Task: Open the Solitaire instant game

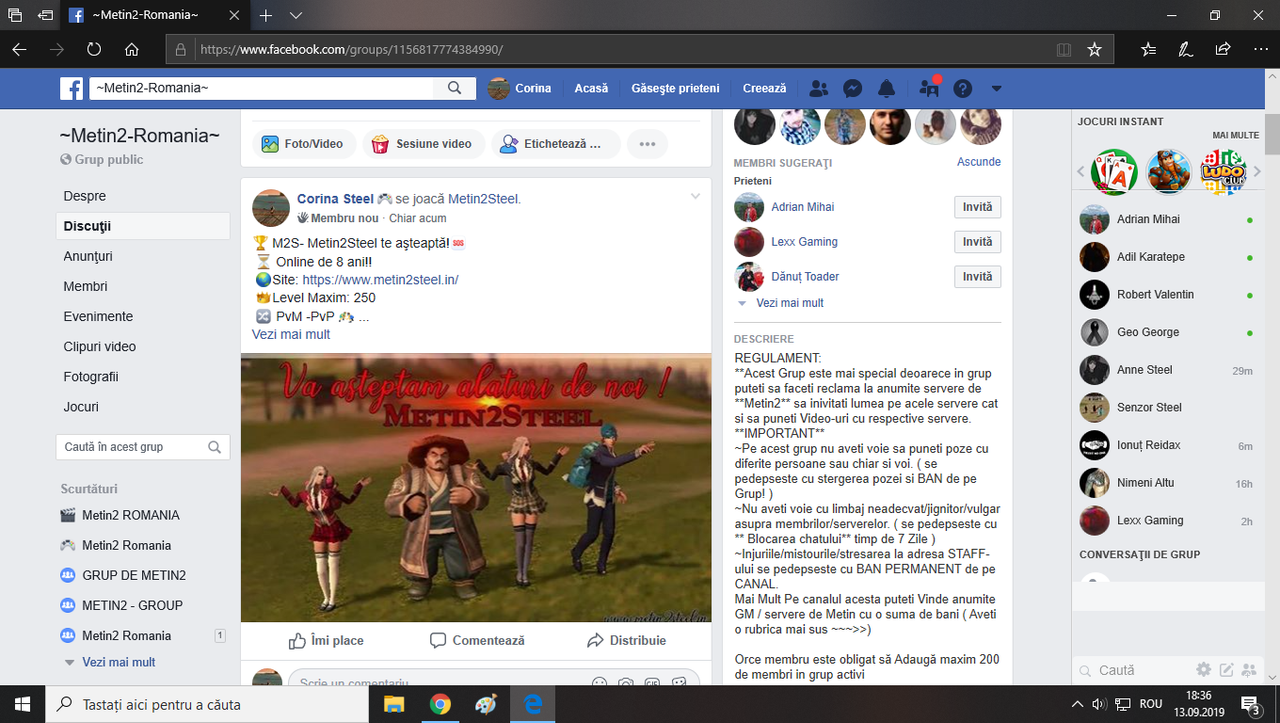Action: coord(1114,172)
